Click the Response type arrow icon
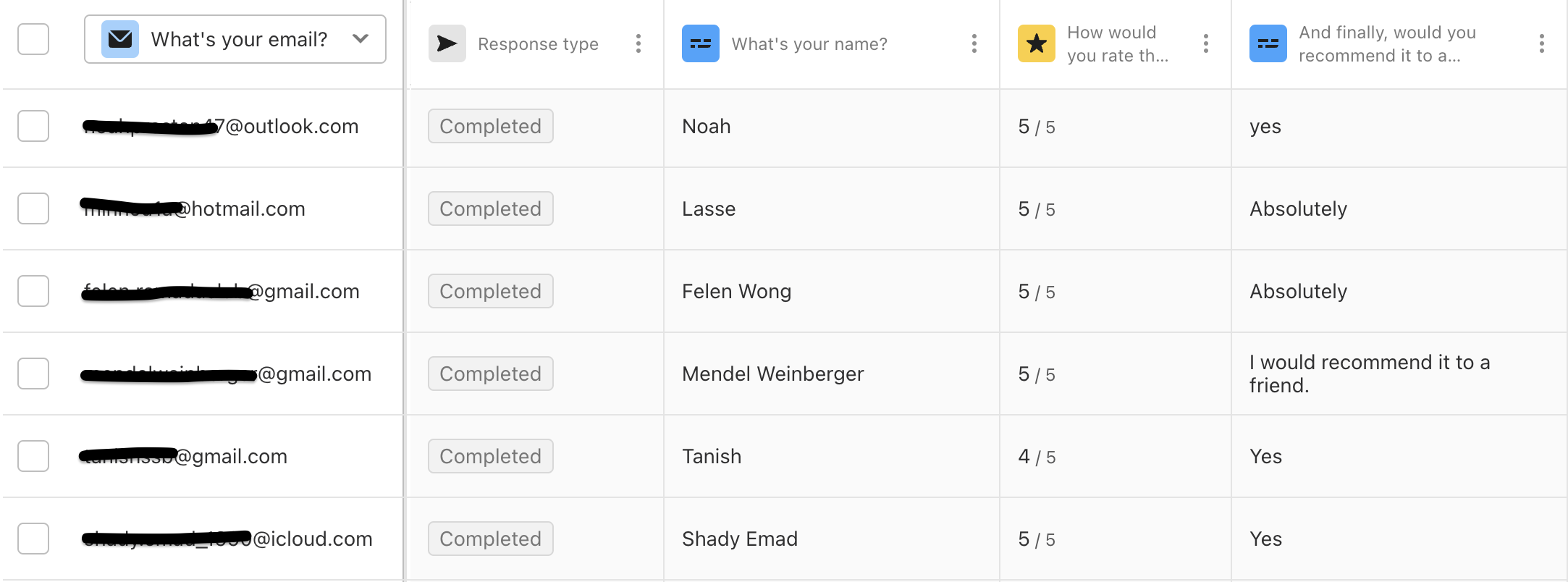Image resolution: width=1568 pixels, height=582 pixels. click(x=447, y=44)
